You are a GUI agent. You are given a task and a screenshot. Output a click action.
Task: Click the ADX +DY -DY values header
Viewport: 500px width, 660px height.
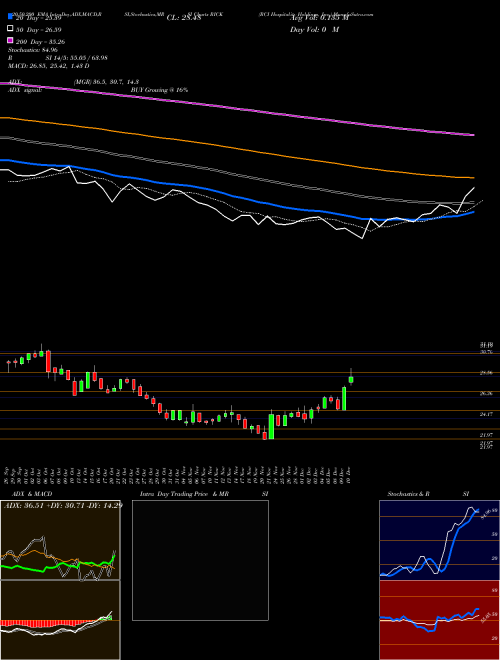tap(63, 505)
